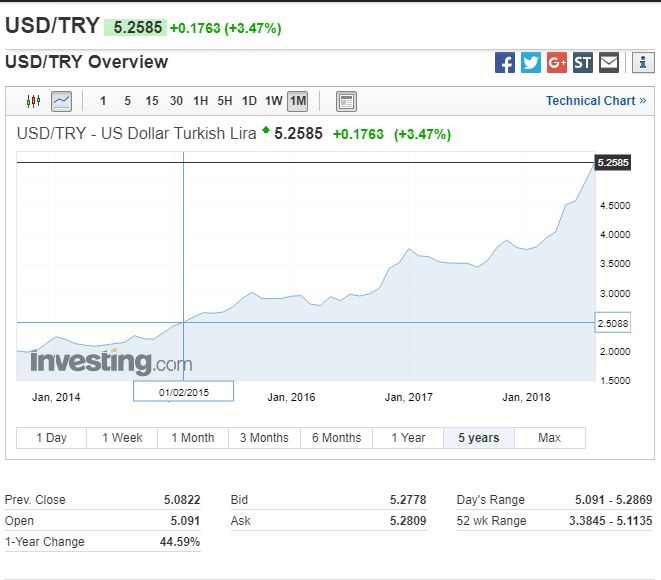The width and height of the screenshot is (661, 580).
Task: Email this page via envelope icon
Action: pyautogui.click(x=609, y=63)
